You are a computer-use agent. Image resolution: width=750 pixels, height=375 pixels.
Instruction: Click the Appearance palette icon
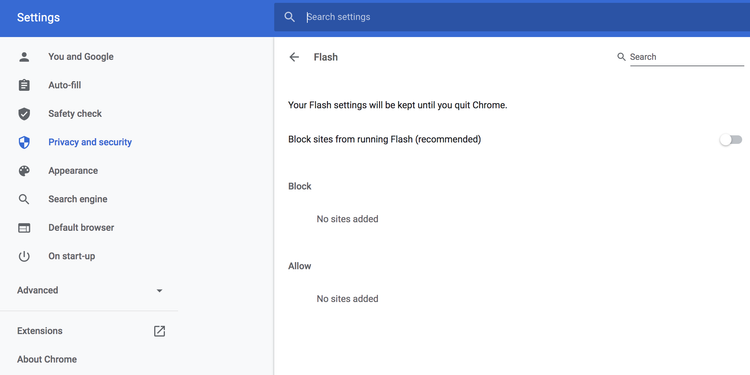point(24,171)
